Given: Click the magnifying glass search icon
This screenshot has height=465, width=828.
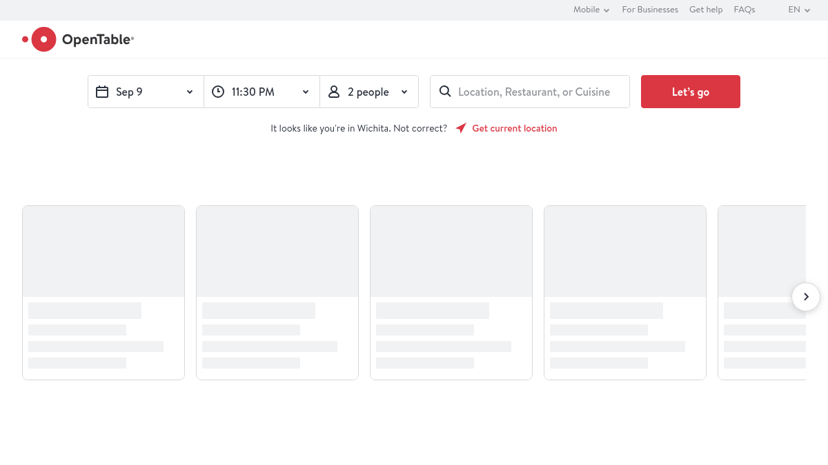Looking at the screenshot, I should tap(445, 91).
